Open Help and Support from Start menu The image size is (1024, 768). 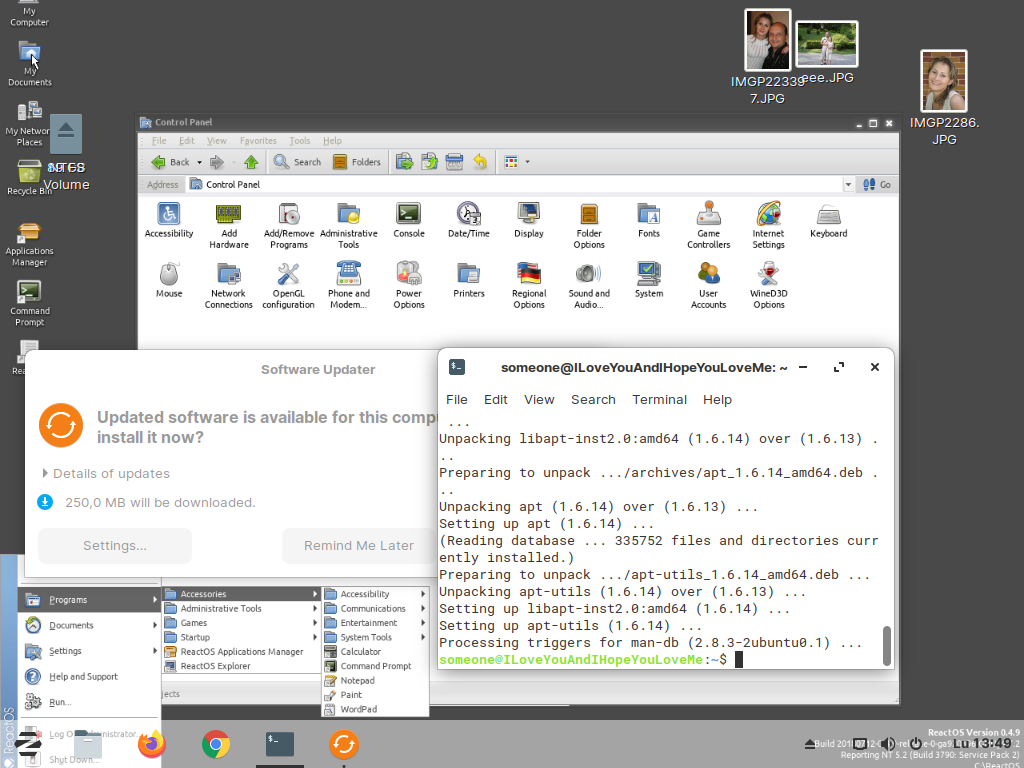(89, 676)
